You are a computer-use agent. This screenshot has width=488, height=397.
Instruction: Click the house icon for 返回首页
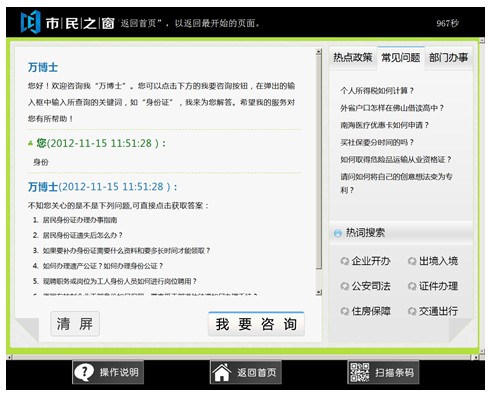(x=222, y=372)
